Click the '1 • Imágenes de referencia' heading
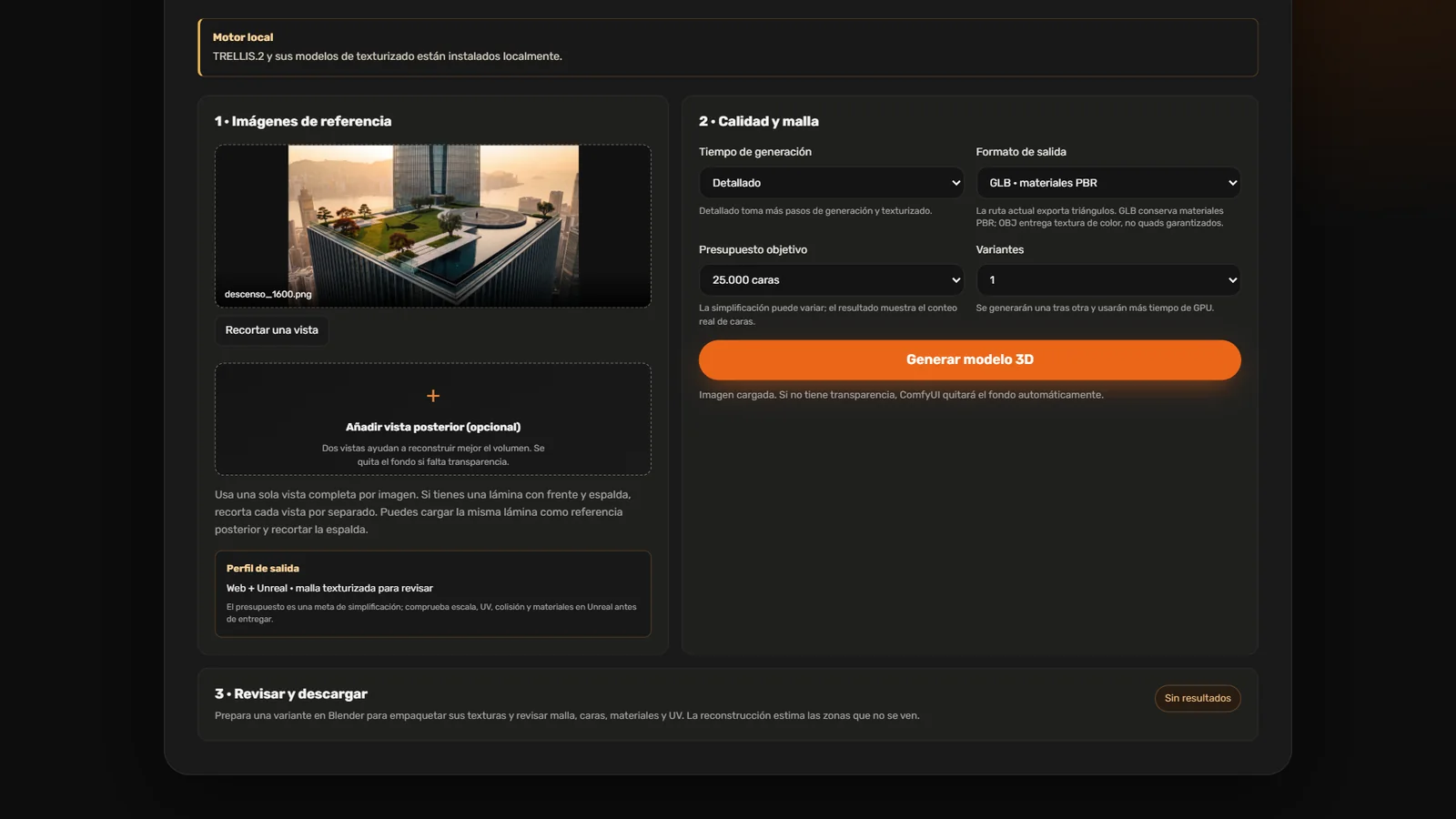The image size is (1456, 819). coord(303,121)
